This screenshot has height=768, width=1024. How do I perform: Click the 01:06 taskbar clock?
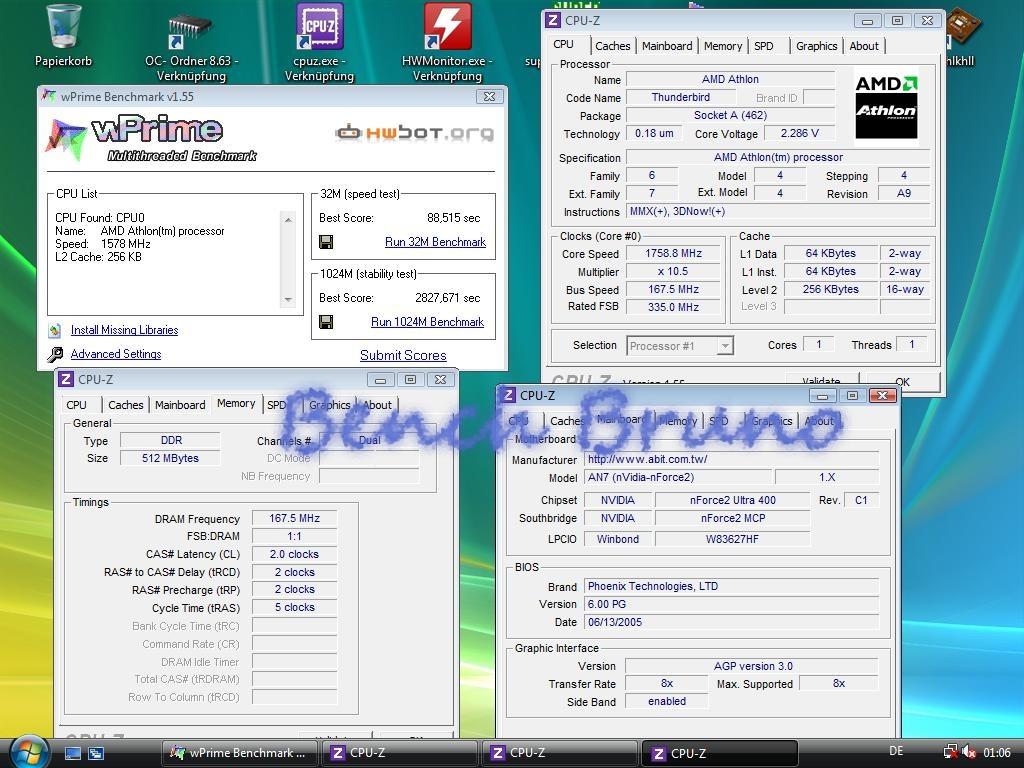[997, 753]
